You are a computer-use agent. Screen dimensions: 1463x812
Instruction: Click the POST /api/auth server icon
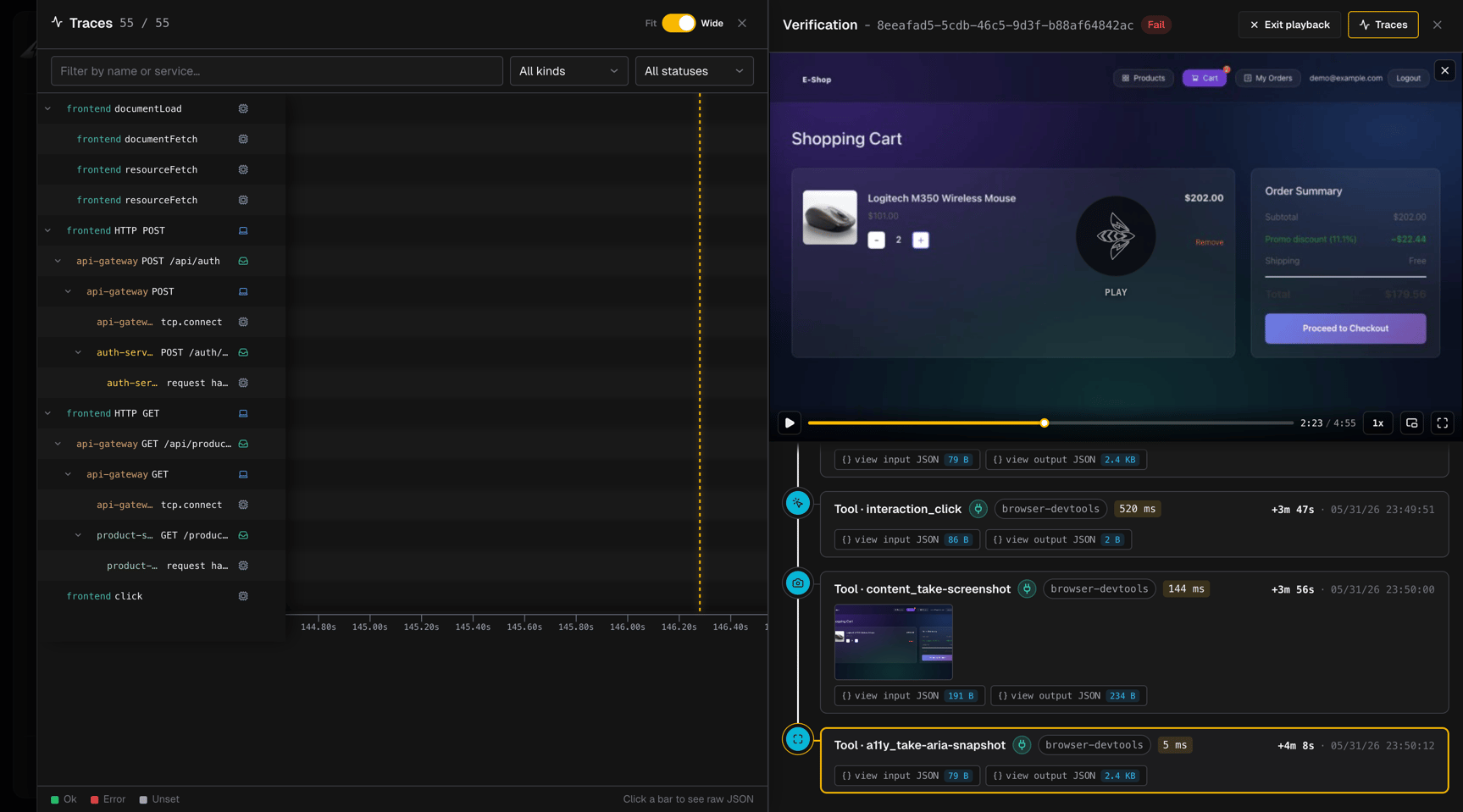(243, 261)
